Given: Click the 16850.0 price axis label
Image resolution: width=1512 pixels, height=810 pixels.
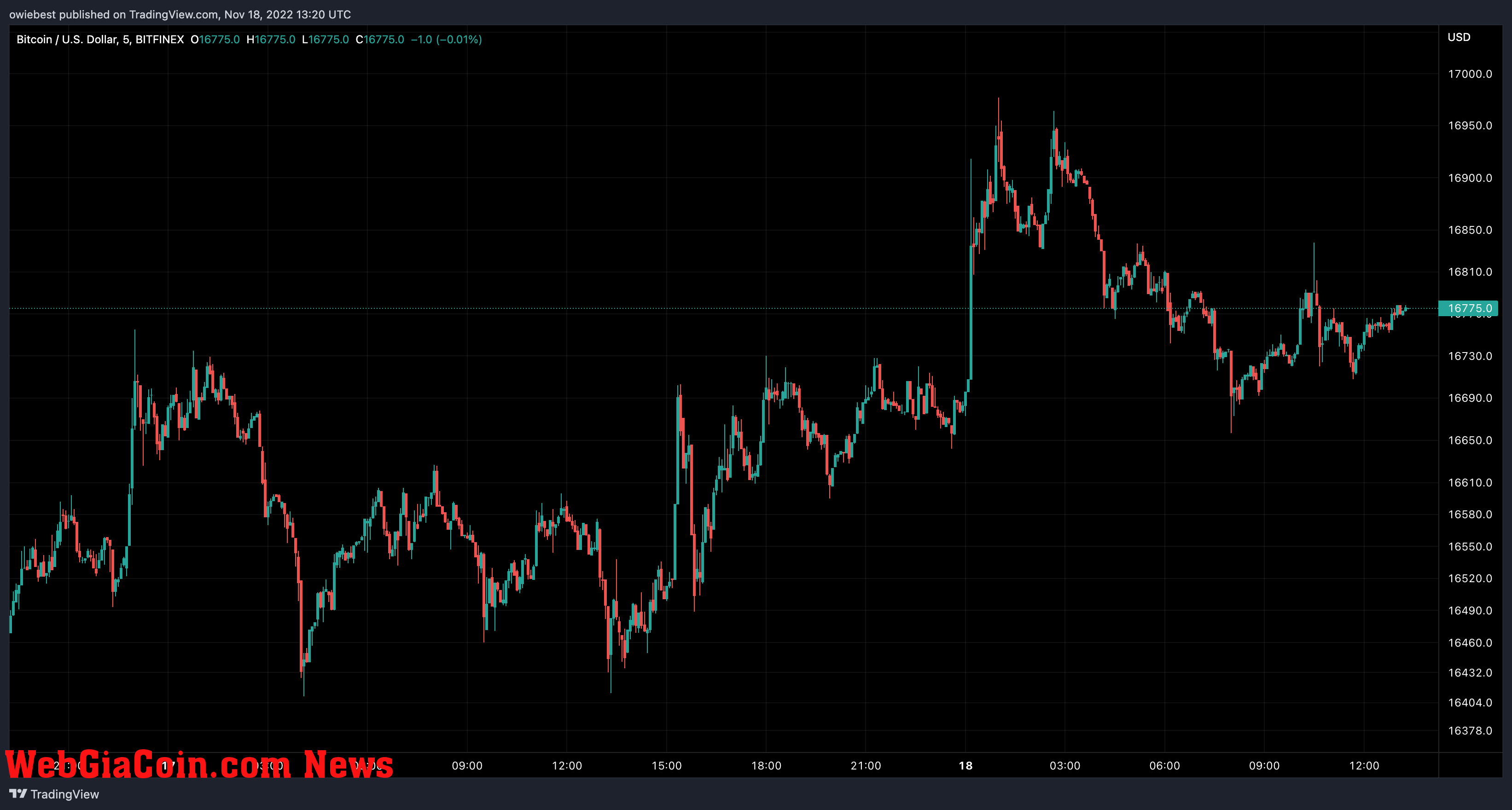Looking at the screenshot, I should pyautogui.click(x=1470, y=230).
